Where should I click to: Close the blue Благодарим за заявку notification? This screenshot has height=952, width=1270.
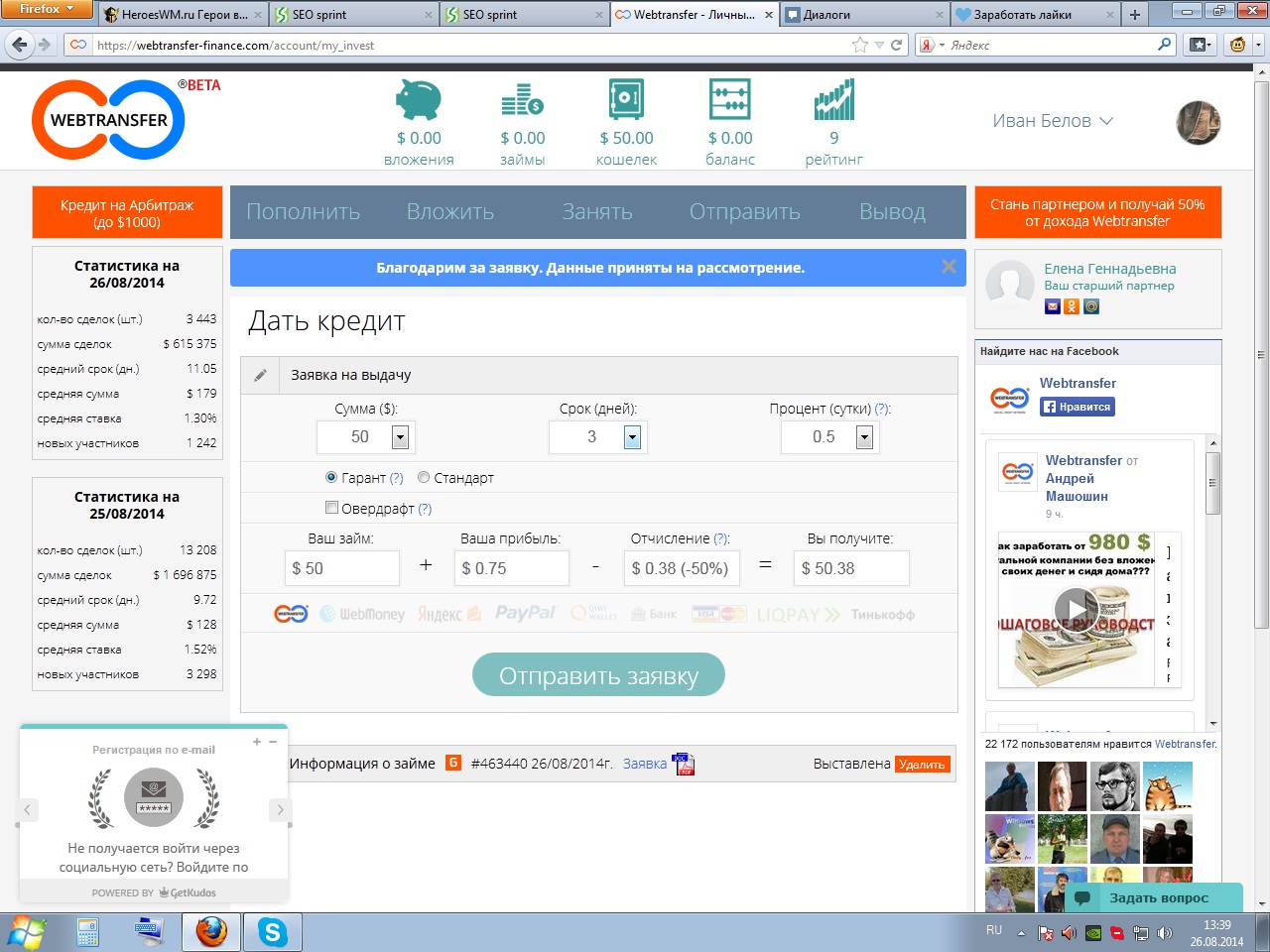[x=949, y=267]
